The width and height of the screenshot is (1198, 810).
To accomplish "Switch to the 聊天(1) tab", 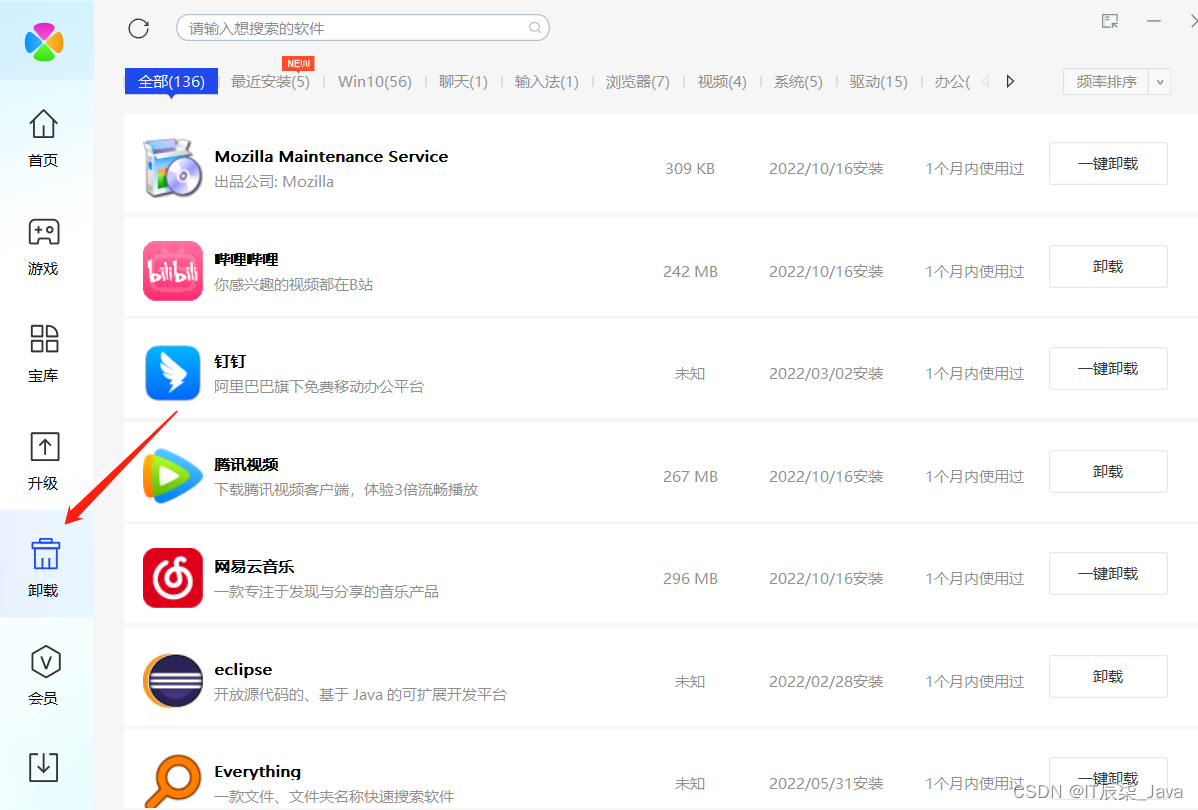I will coord(463,82).
